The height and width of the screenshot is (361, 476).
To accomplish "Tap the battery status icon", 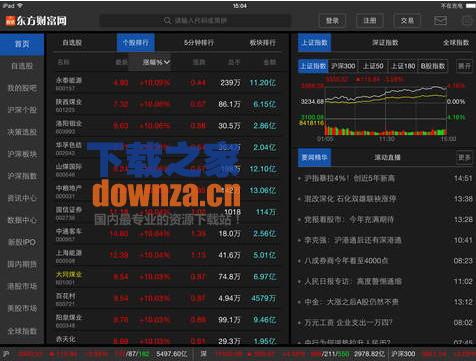I will (x=471, y=6).
